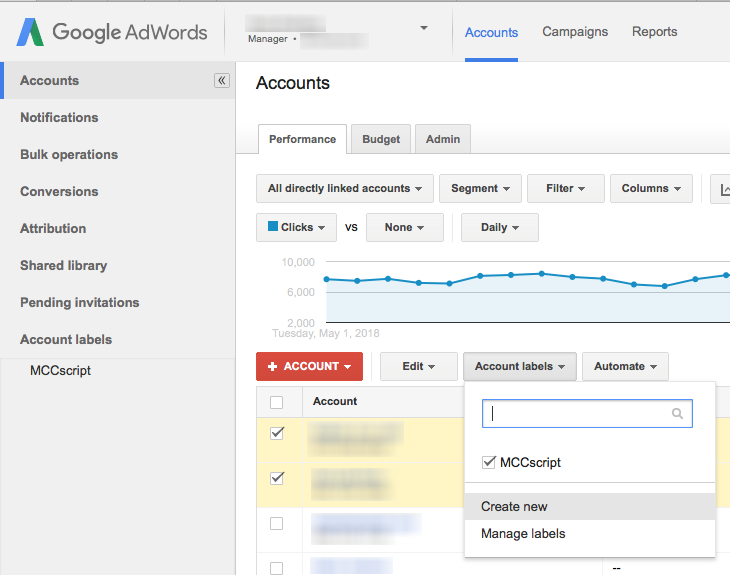Open Bulk operations in the sidebar
730x575 pixels.
click(x=69, y=155)
